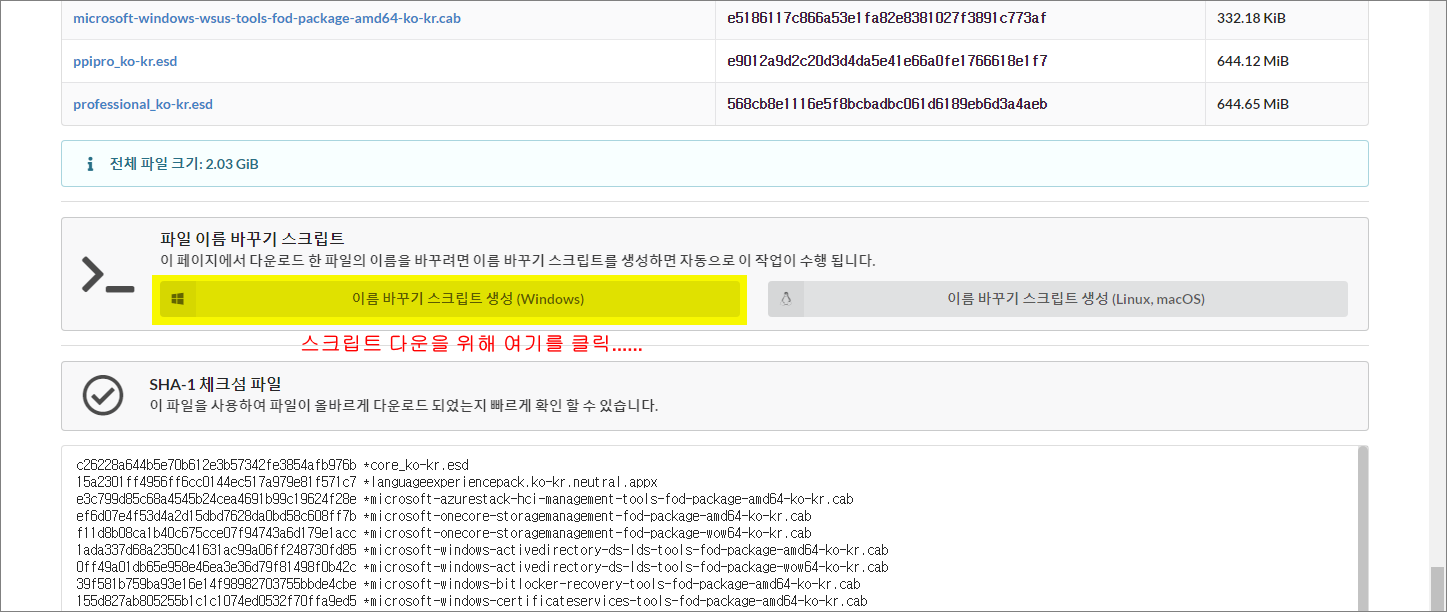This screenshot has width=1447, height=612.
Task: Click the info icon next to 전체 파일 크기
Action: [89, 163]
